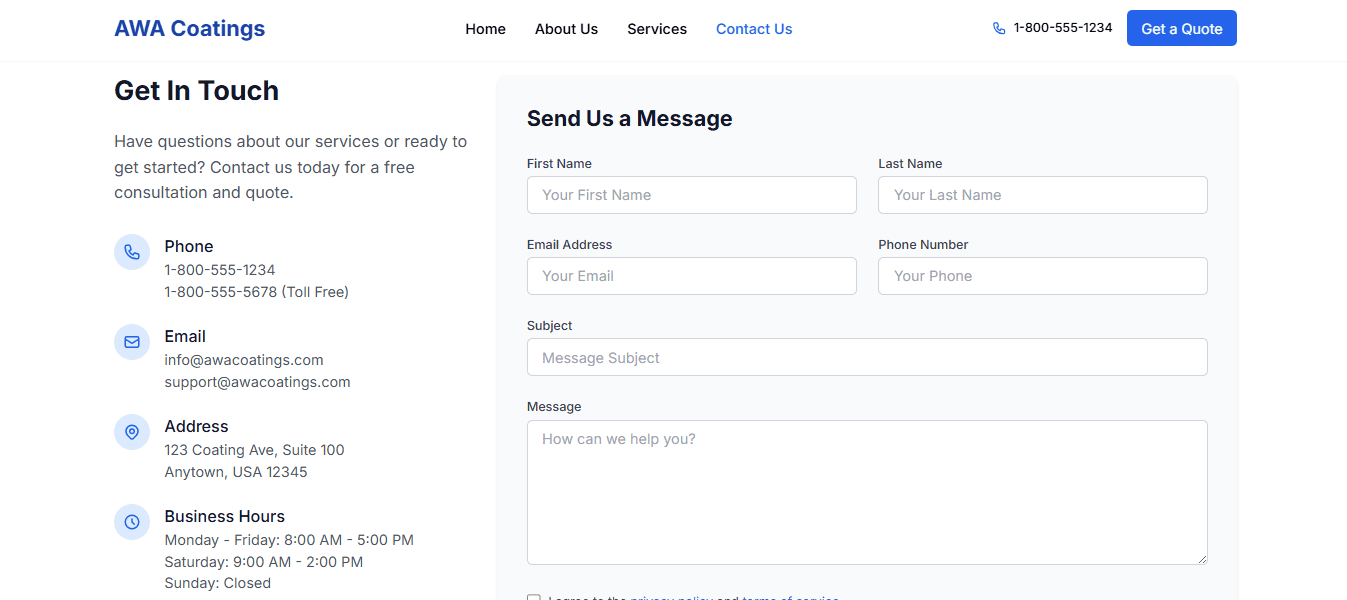
Task: Click into the Your Email field
Action: pos(692,276)
